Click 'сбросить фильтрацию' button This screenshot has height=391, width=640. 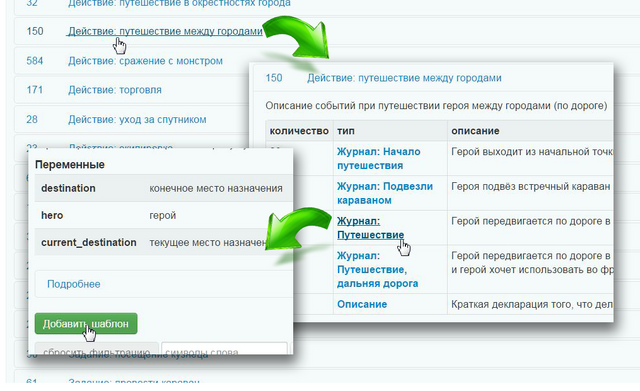click(x=96, y=349)
